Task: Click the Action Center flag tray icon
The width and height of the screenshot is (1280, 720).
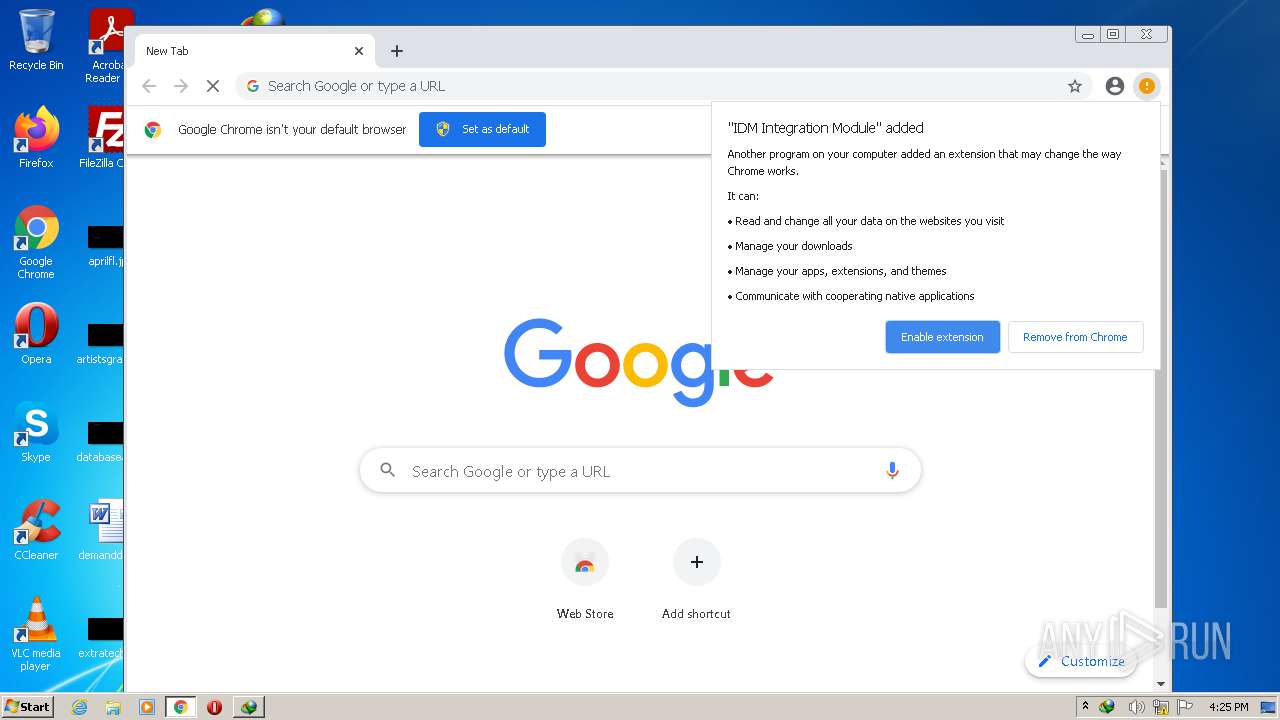Action: point(1187,707)
